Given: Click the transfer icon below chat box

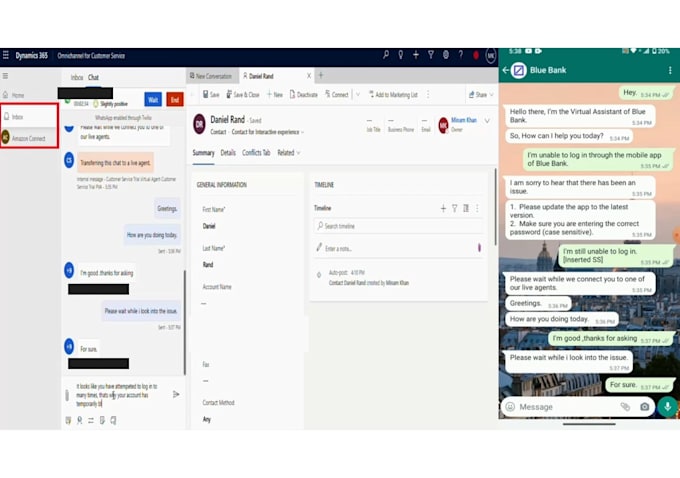Looking at the screenshot, I should coord(91,420).
